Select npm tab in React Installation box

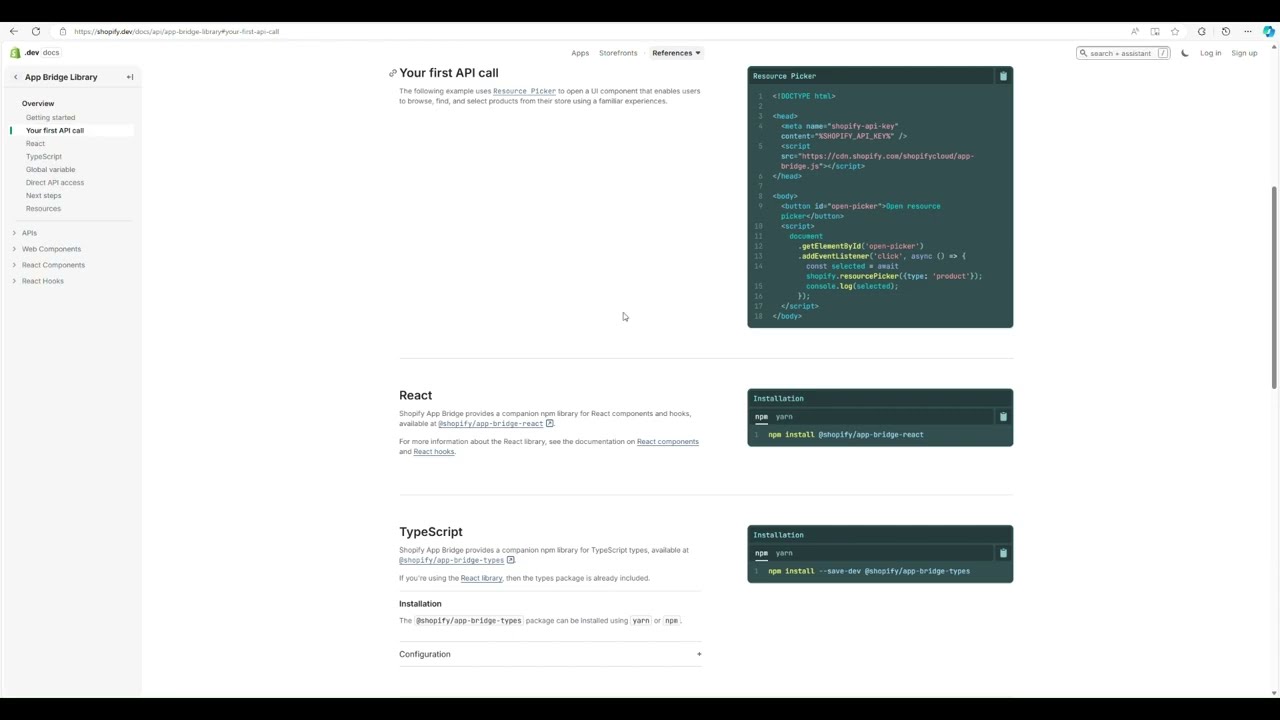tap(762, 417)
